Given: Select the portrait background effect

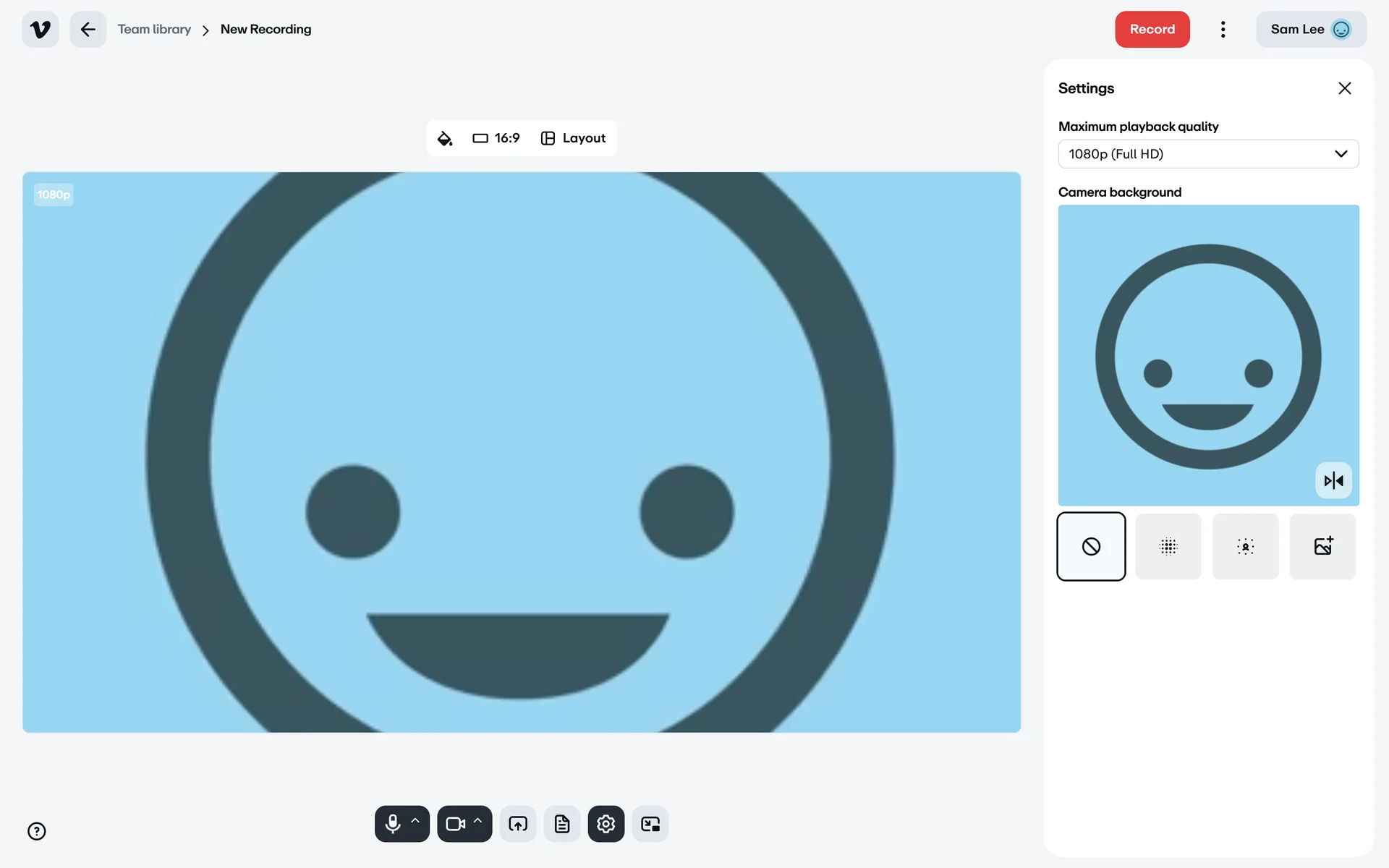Looking at the screenshot, I should click(x=1245, y=547).
